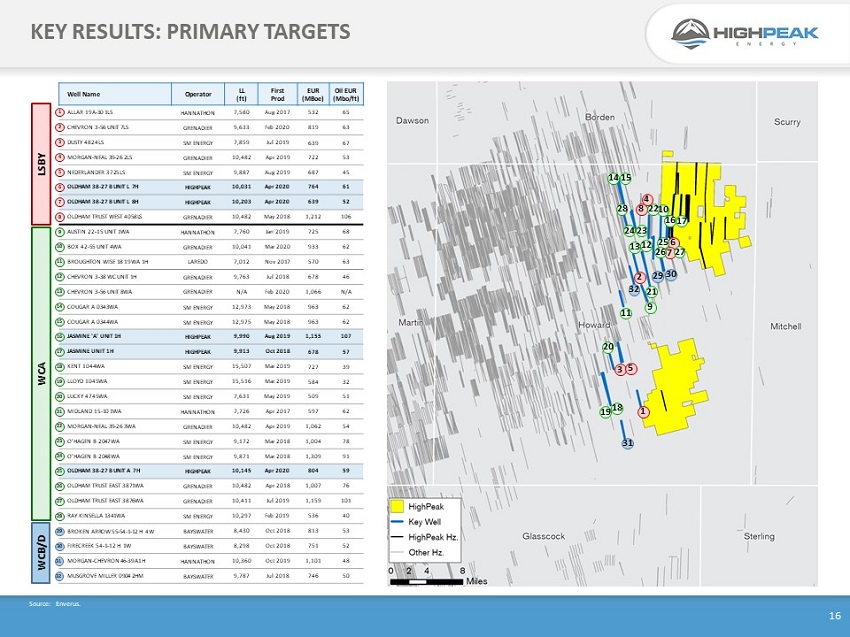Click red map marker 3
This screenshot has width=850, height=637.
pos(620,370)
